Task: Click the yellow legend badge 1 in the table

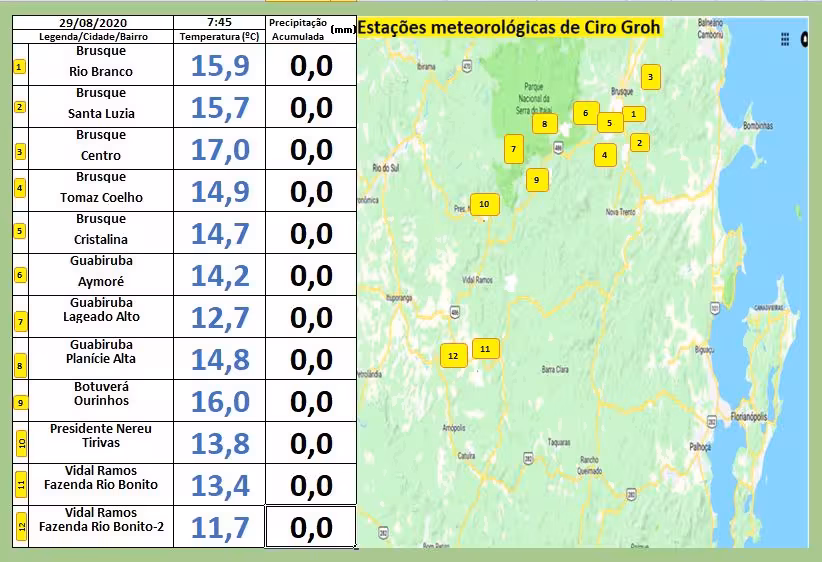Action: [x=20, y=68]
